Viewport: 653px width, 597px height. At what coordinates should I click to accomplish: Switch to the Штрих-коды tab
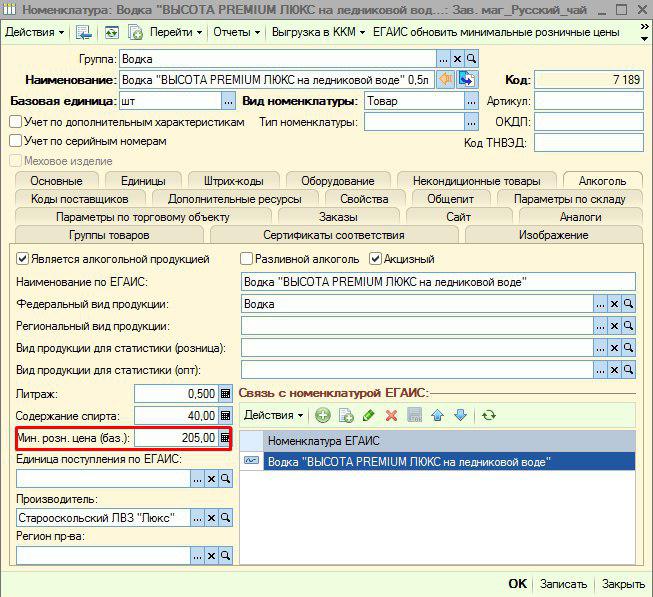(234, 181)
